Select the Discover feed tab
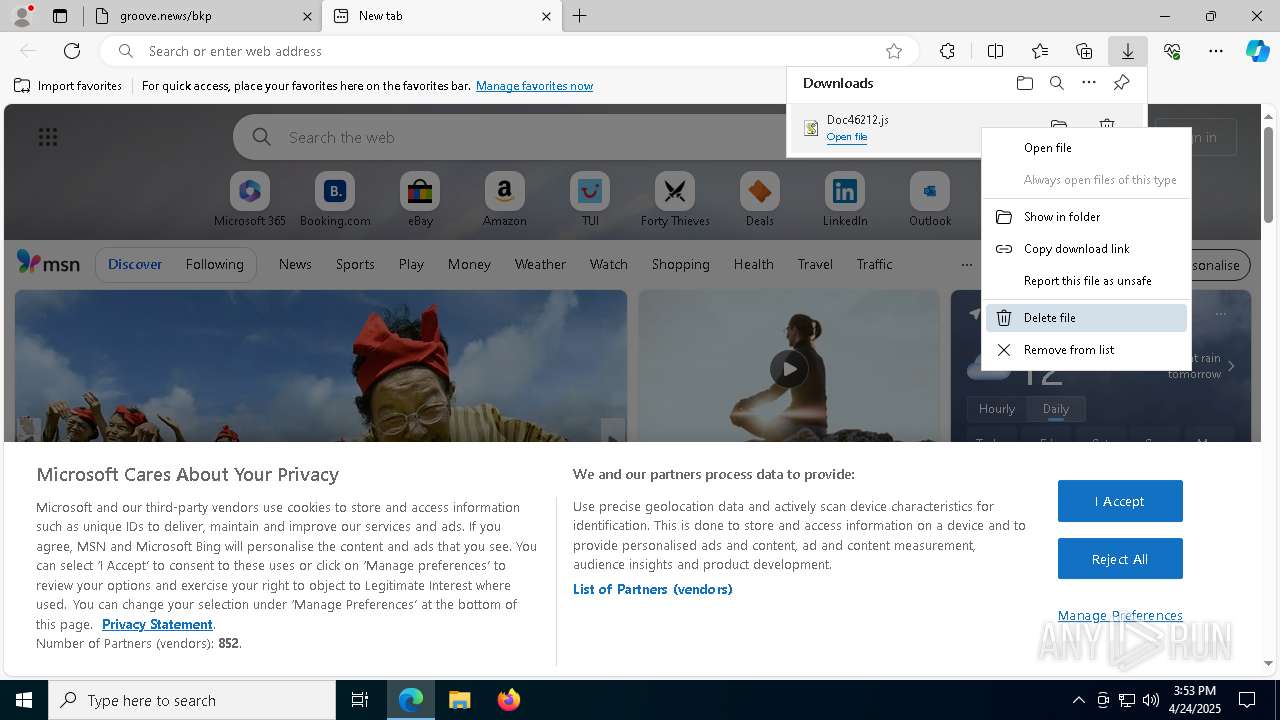This screenshot has width=1280, height=720. coord(135,264)
